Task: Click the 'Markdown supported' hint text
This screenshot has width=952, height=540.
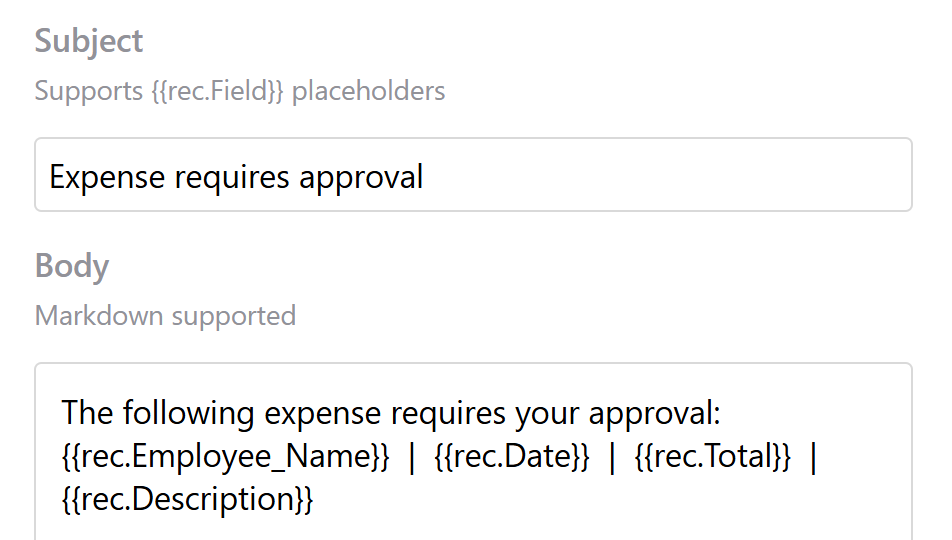Action: pyautogui.click(x=165, y=316)
